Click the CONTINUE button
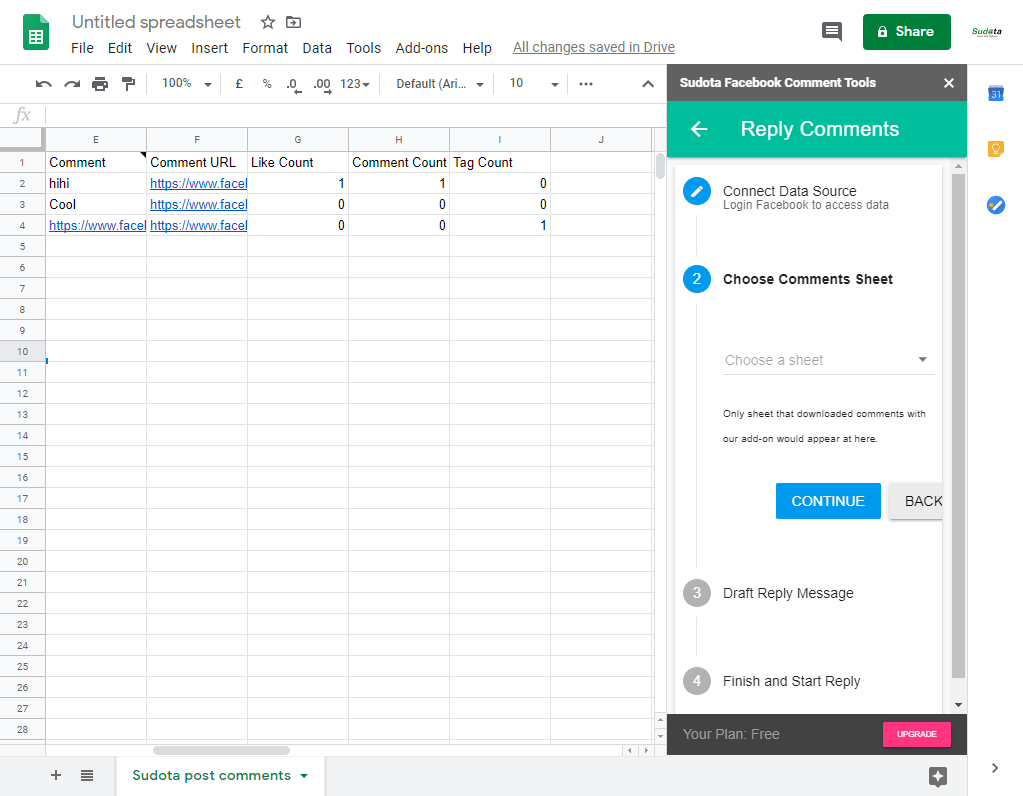Image resolution: width=1023 pixels, height=796 pixels. coord(828,501)
